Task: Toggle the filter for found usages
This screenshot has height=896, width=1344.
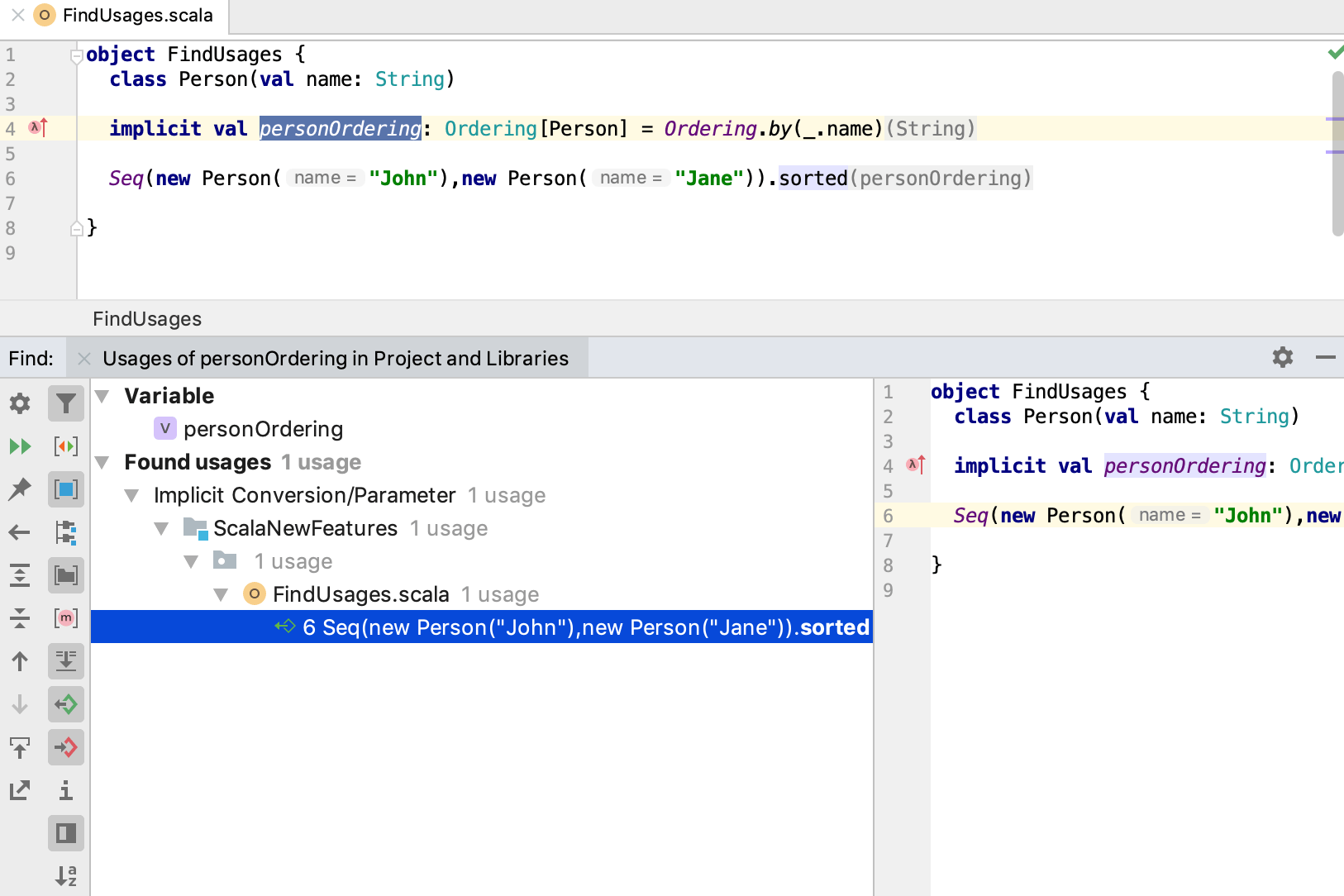Action: 66,403
